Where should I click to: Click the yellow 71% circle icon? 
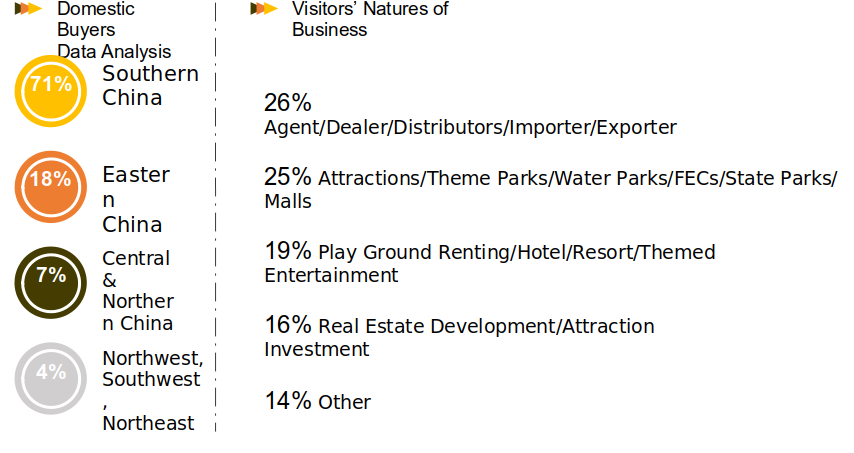[x=51, y=91]
